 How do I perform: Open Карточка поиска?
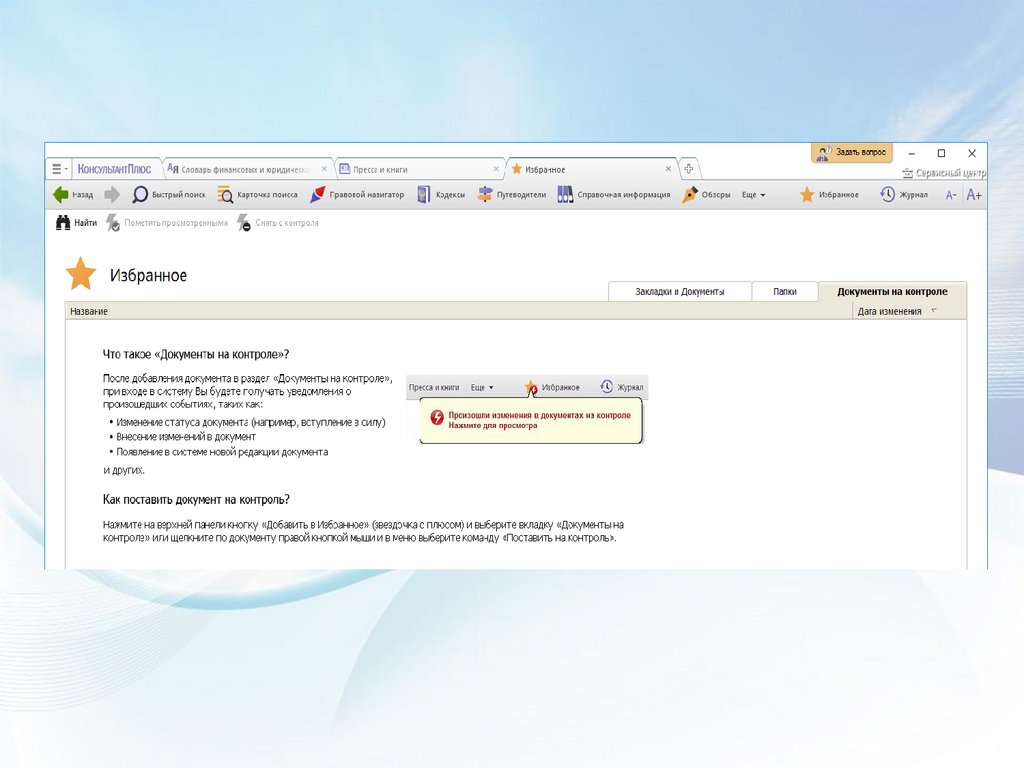(257, 195)
